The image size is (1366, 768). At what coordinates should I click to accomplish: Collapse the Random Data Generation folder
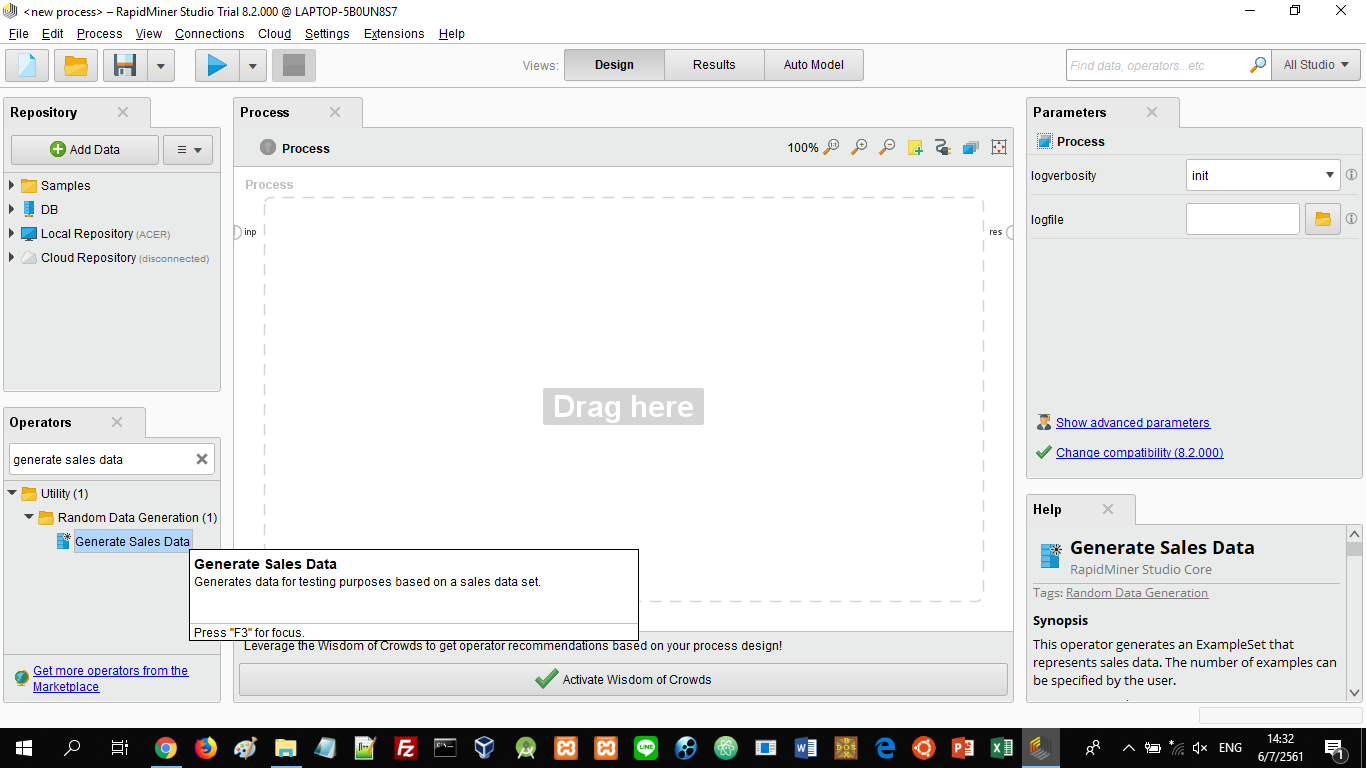(29, 517)
